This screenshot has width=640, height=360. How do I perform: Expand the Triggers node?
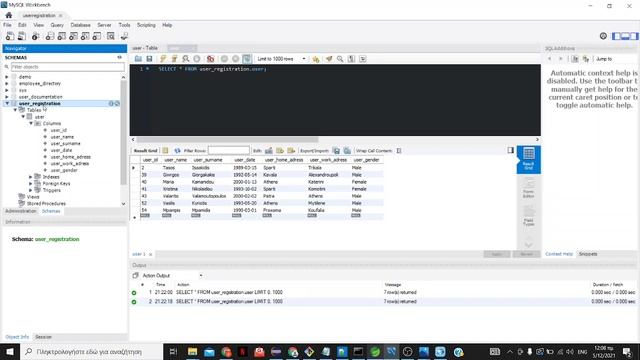[31, 190]
